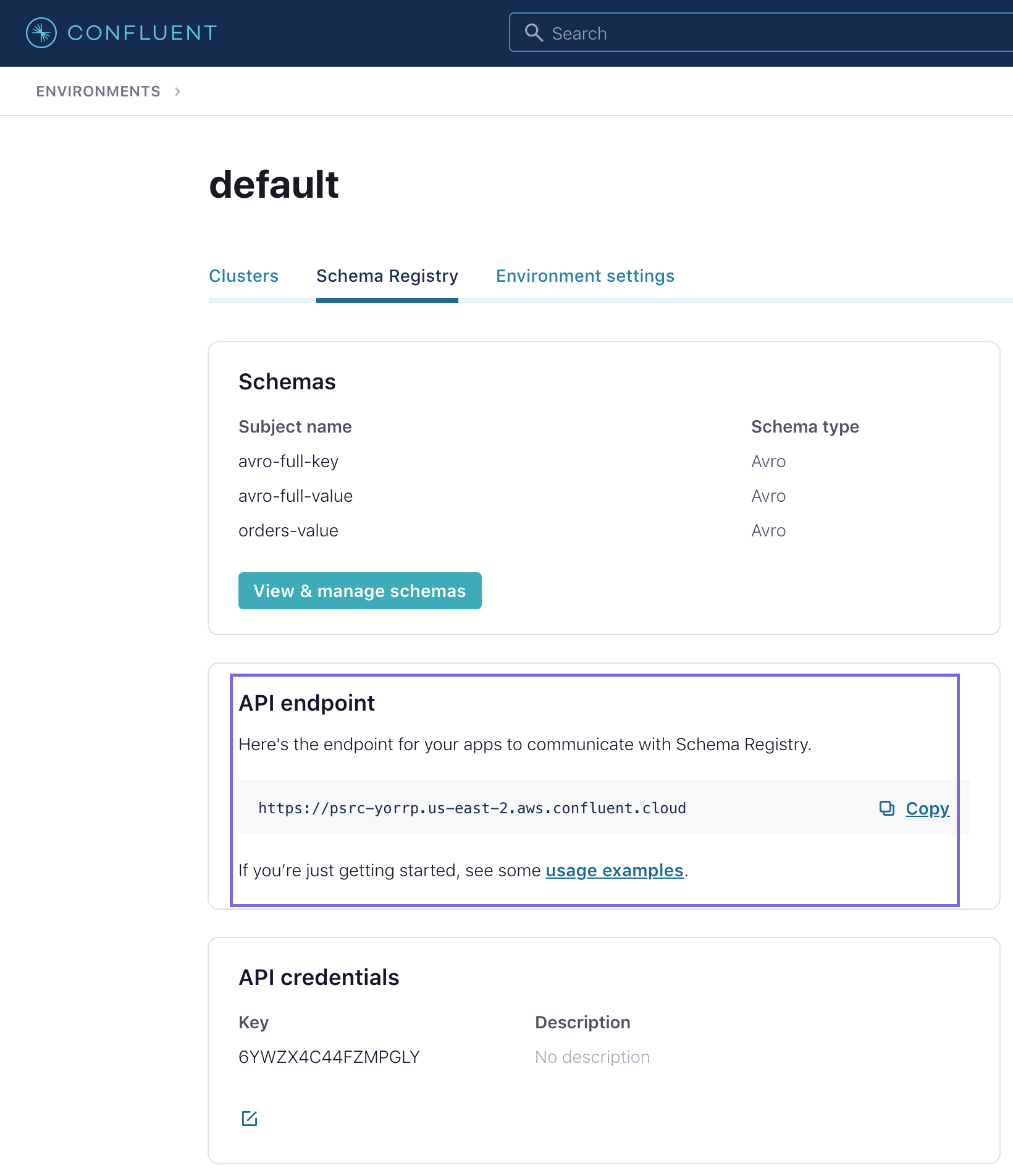This screenshot has width=1013, height=1176.
Task: Click the search magnifier icon
Action: [534, 33]
